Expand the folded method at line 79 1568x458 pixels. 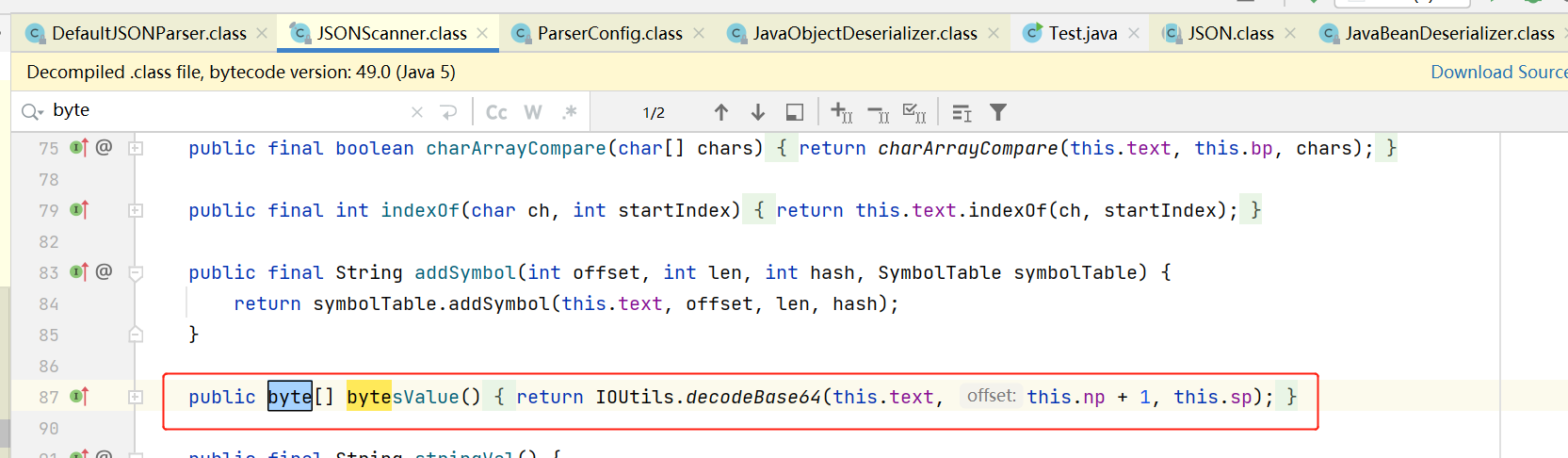click(136, 210)
